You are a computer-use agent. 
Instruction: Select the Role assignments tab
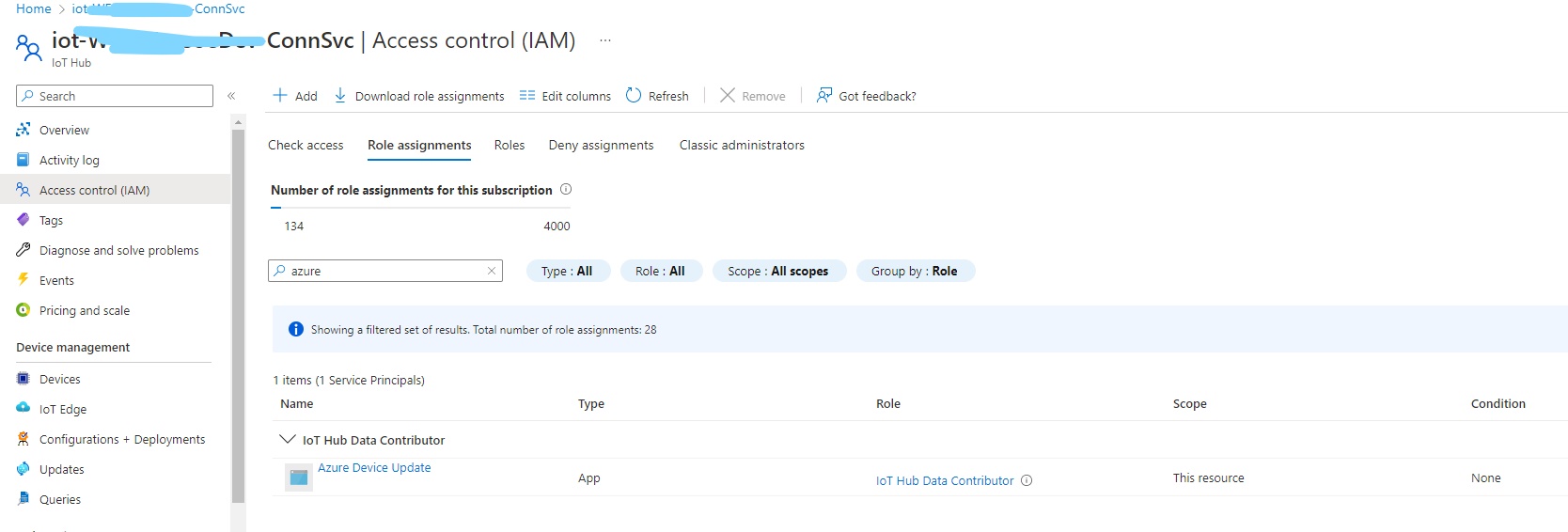point(419,145)
